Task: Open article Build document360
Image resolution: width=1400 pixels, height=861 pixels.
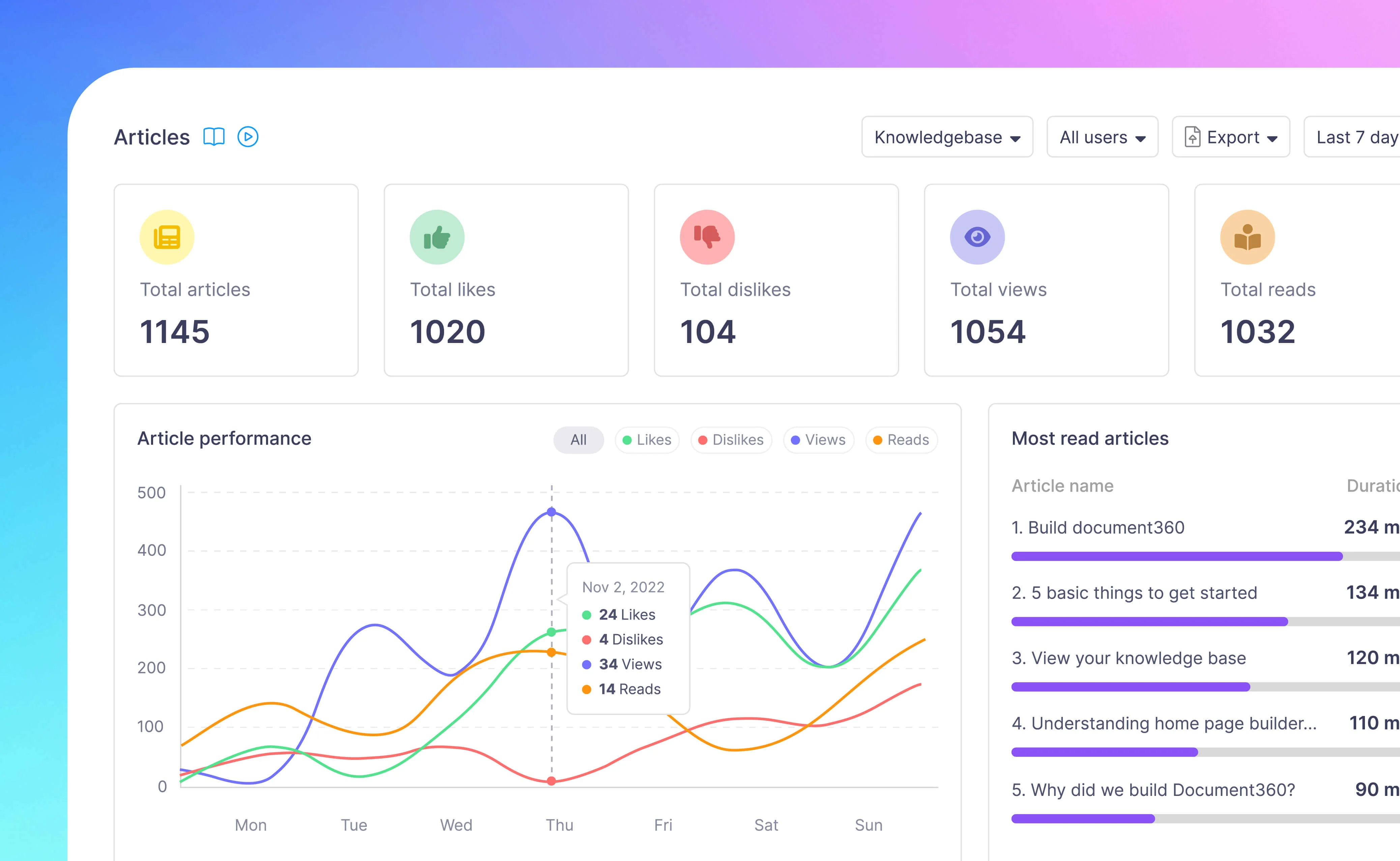Action: tap(1098, 527)
